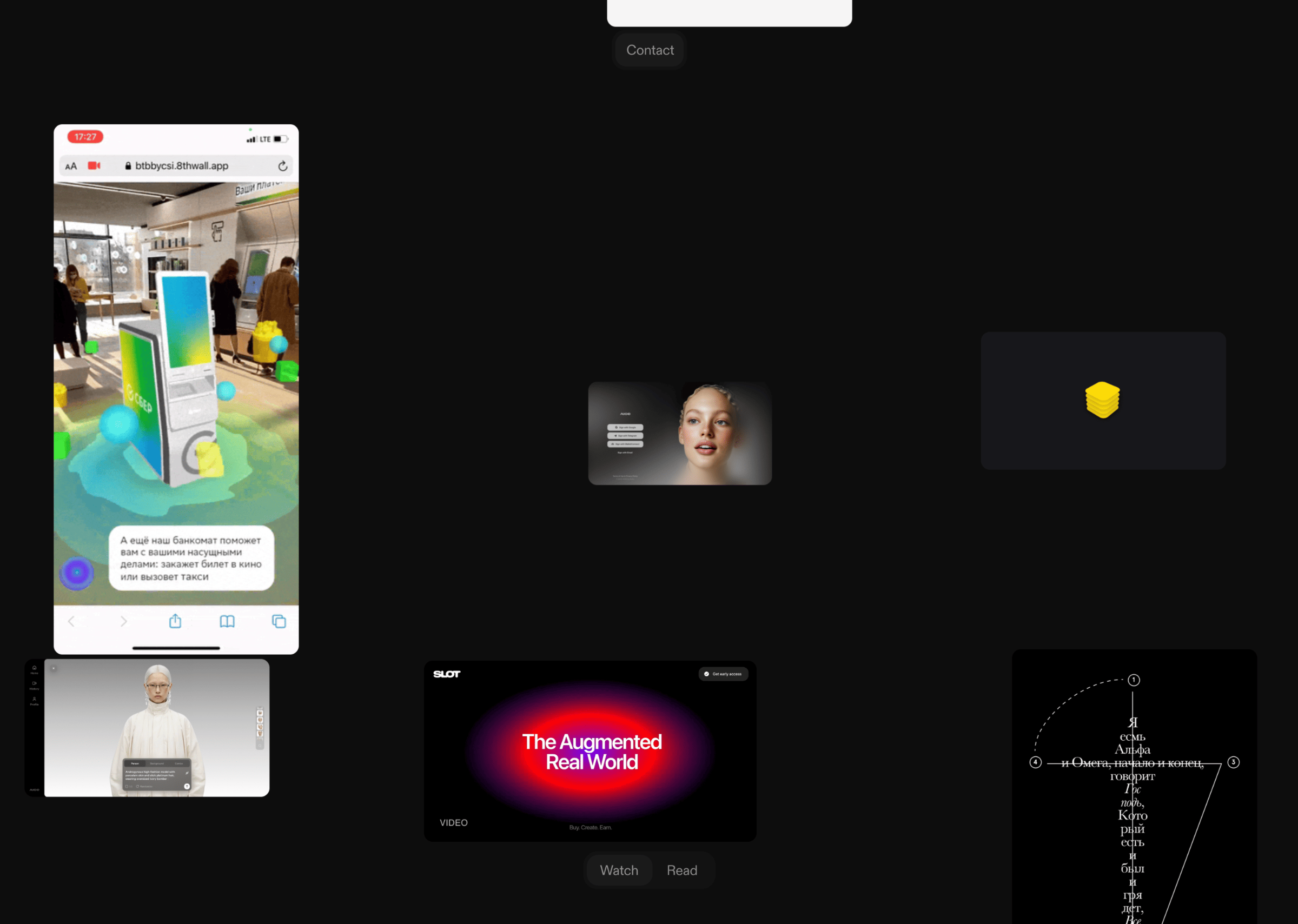Click the Read button under SLOT video

(x=681, y=870)
